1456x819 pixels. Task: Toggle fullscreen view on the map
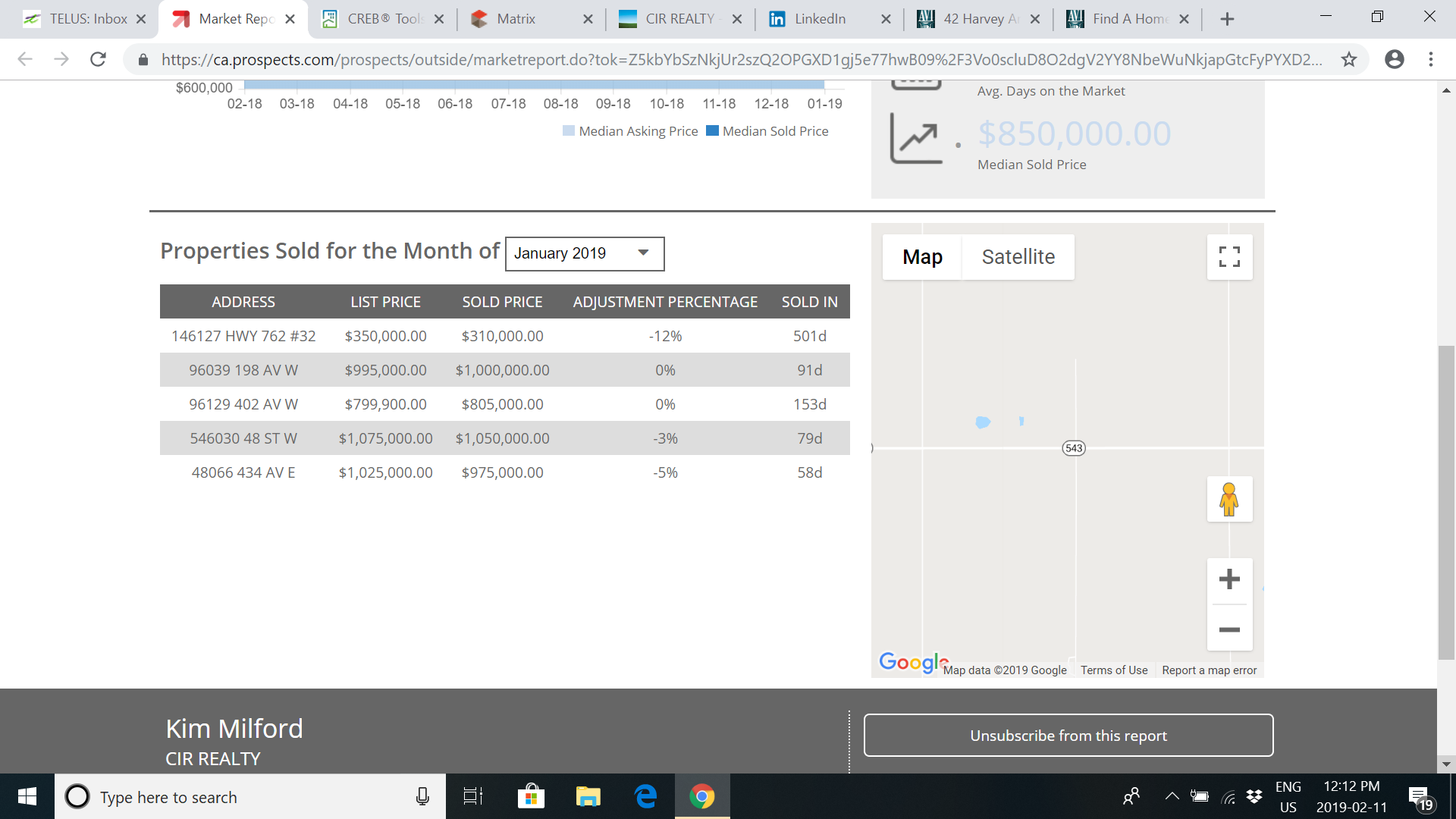(1229, 257)
